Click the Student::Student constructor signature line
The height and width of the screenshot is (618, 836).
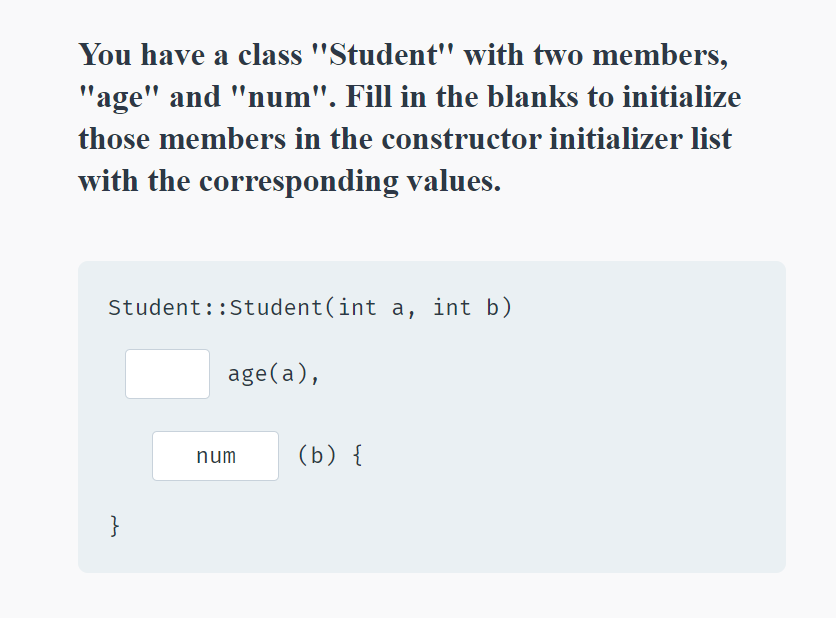pyautogui.click(x=310, y=307)
